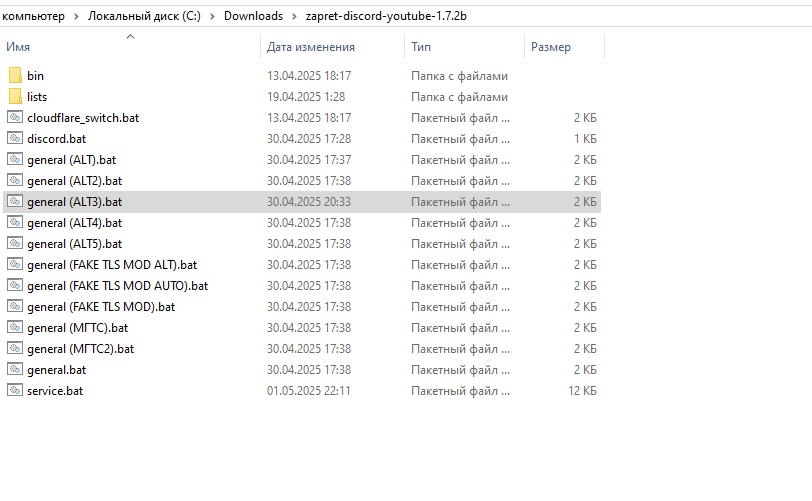
Task: Select the file name cloudflare_switch.bat
Action: tap(83, 118)
